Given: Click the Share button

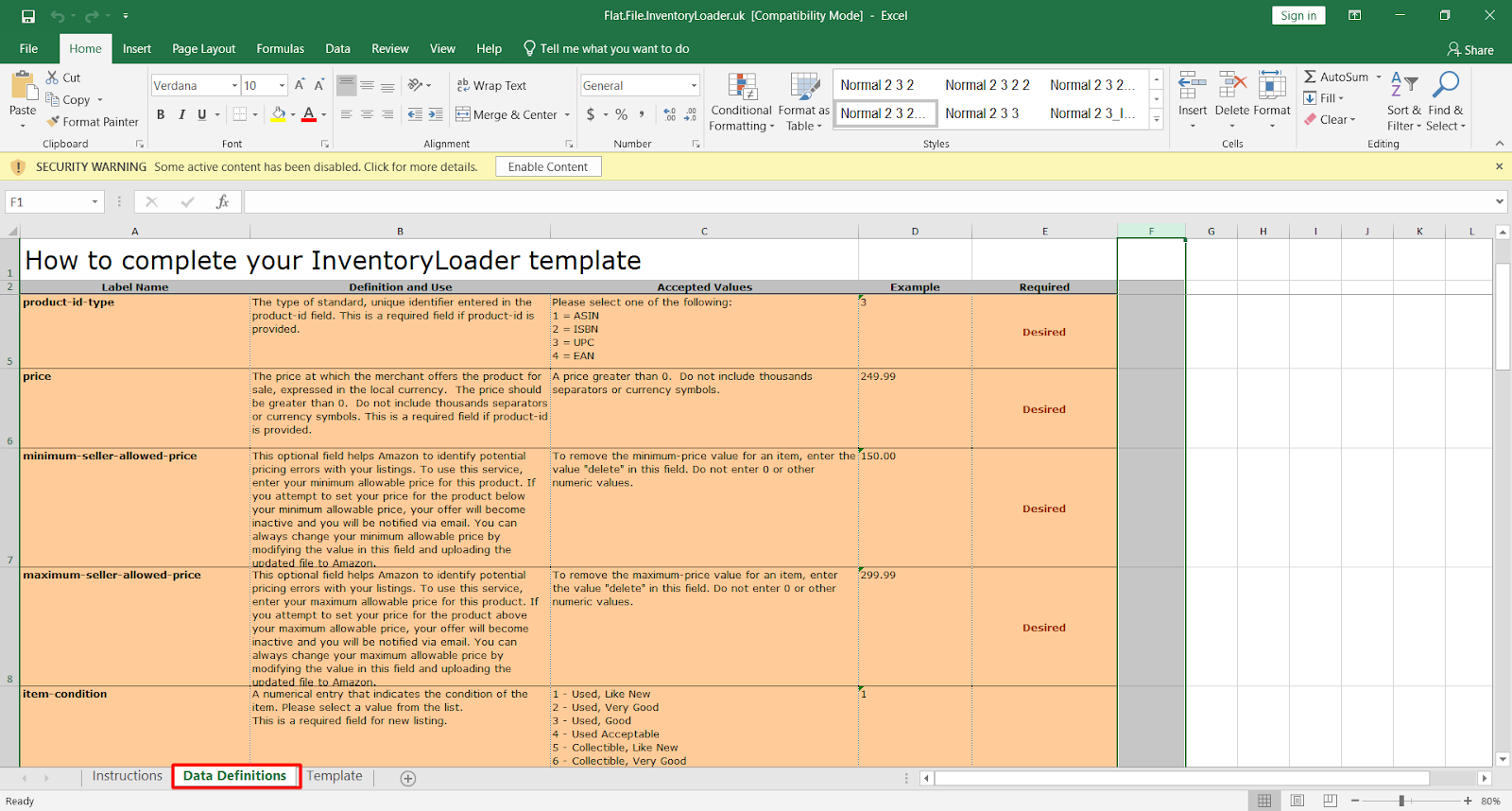Looking at the screenshot, I should coord(1470,49).
